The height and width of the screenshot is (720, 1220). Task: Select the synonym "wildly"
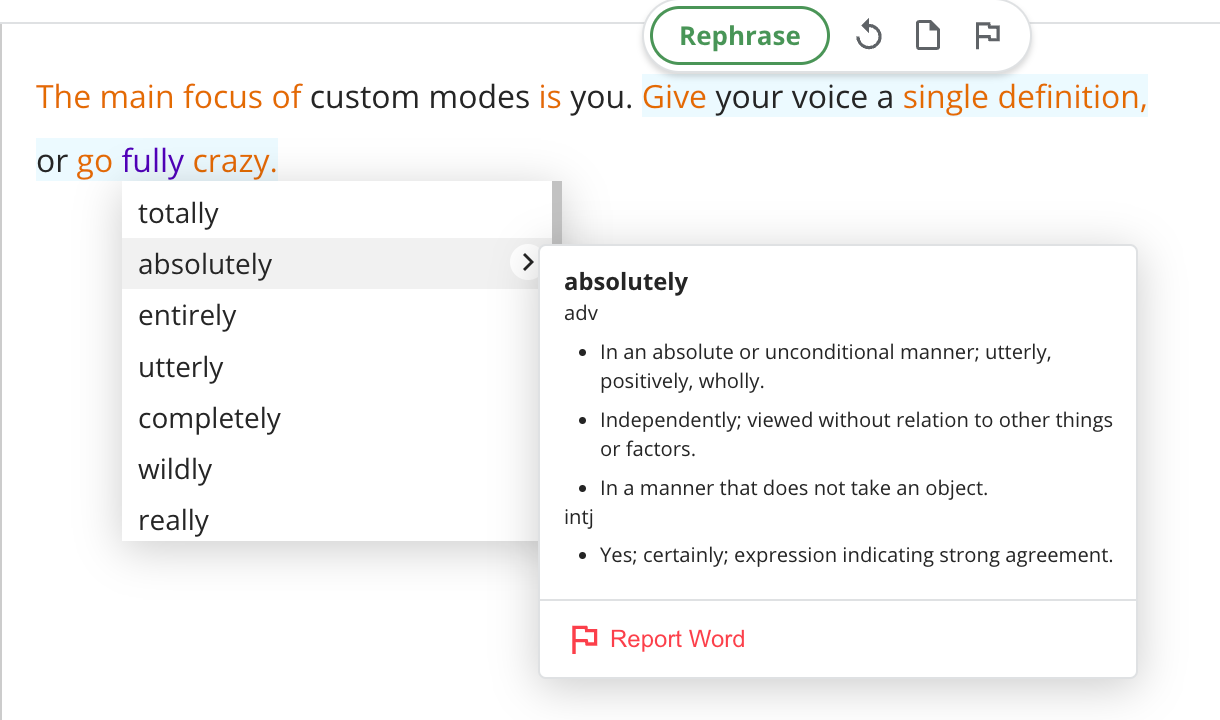[175, 469]
